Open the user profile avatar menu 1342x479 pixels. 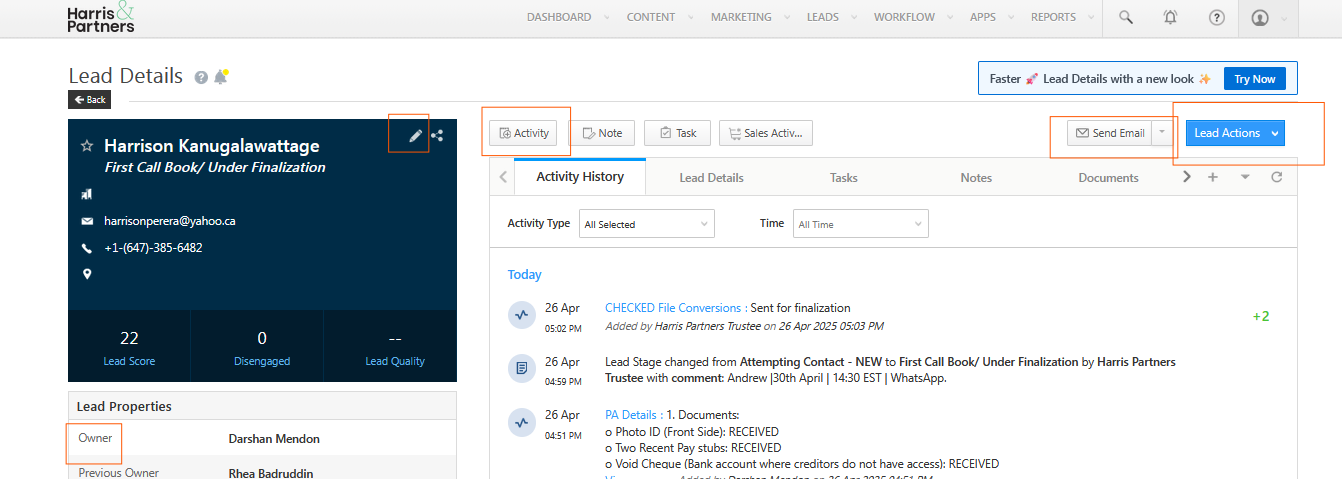[x=1259, y=17]
